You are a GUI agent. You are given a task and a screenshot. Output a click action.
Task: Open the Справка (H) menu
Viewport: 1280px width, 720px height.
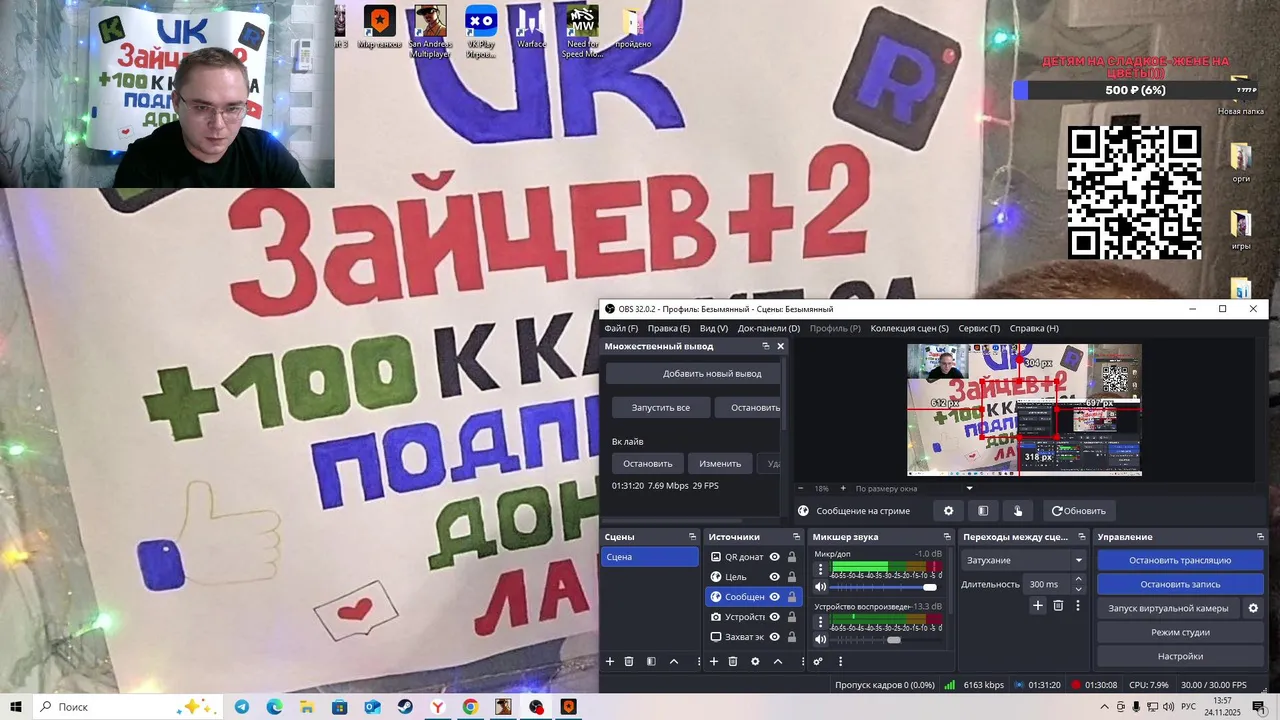coord(1034,328)
